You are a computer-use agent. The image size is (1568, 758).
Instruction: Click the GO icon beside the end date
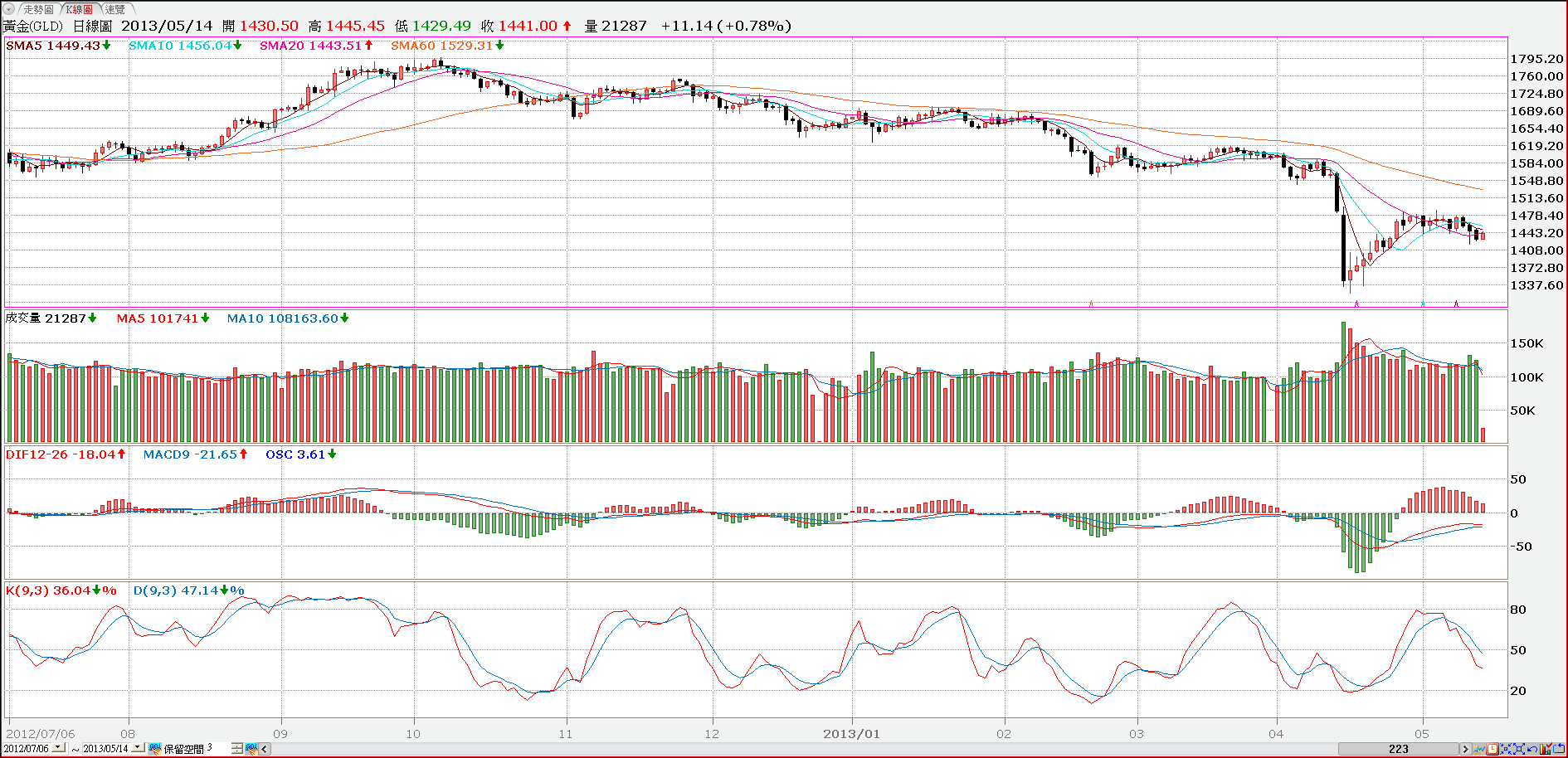(x=155, y=749)
